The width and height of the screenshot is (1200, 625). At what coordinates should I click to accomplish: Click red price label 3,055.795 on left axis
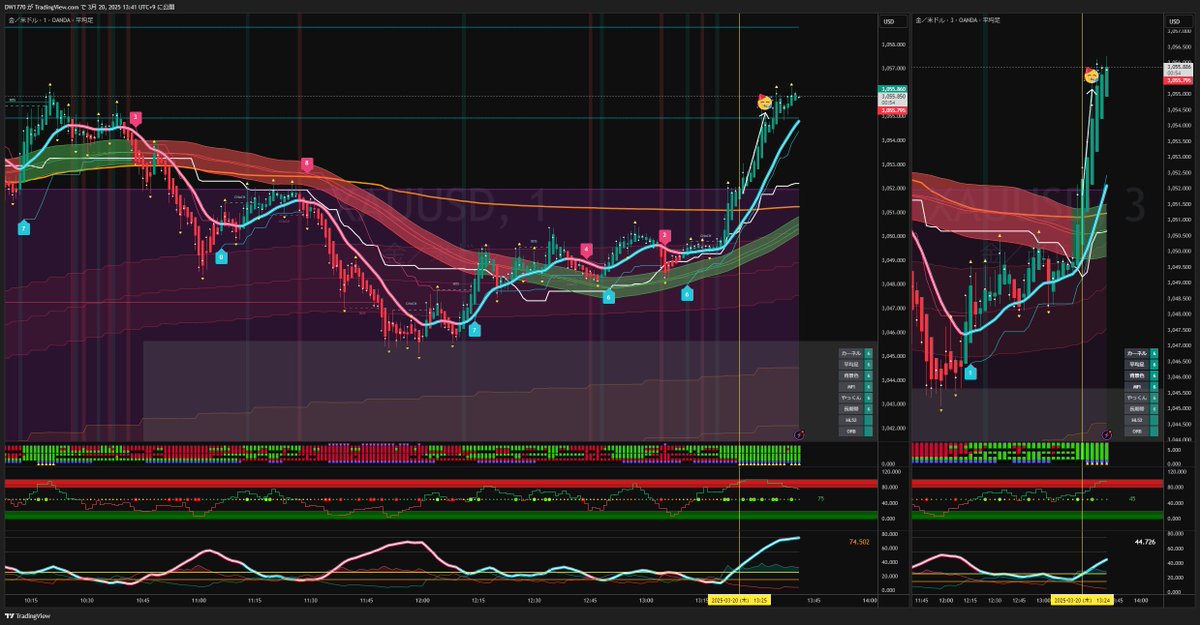[894, 110]
